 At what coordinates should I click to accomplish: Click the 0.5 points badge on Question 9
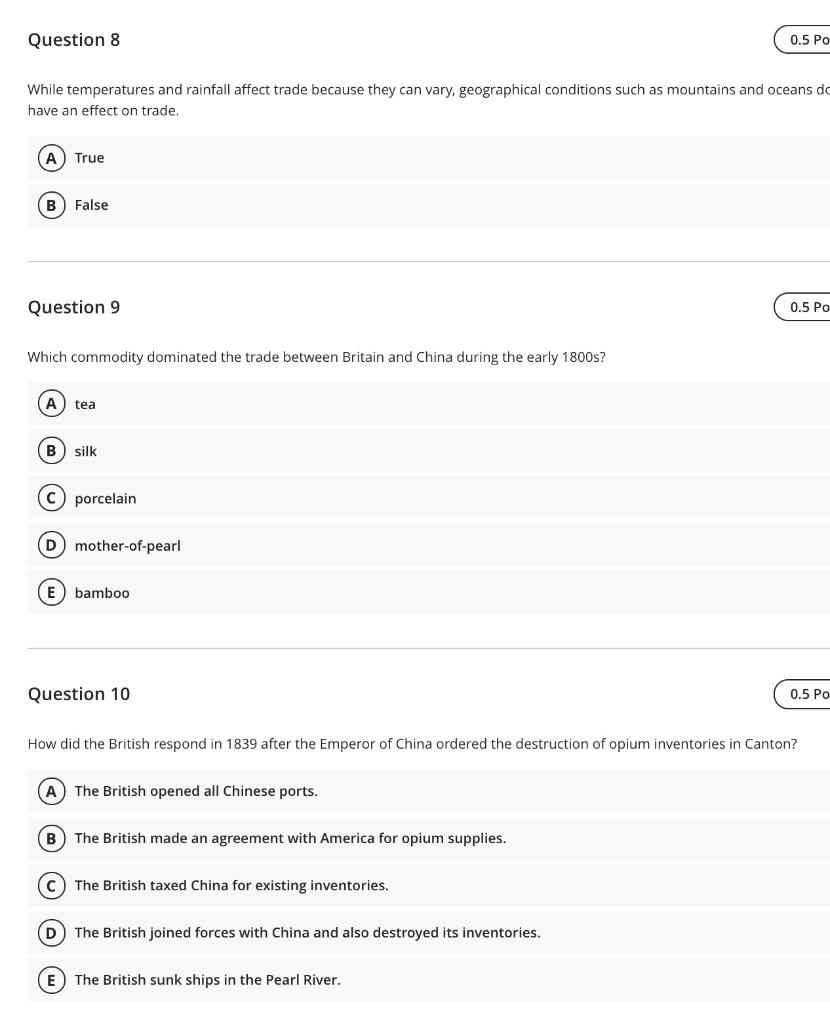[x=805, y=306]
